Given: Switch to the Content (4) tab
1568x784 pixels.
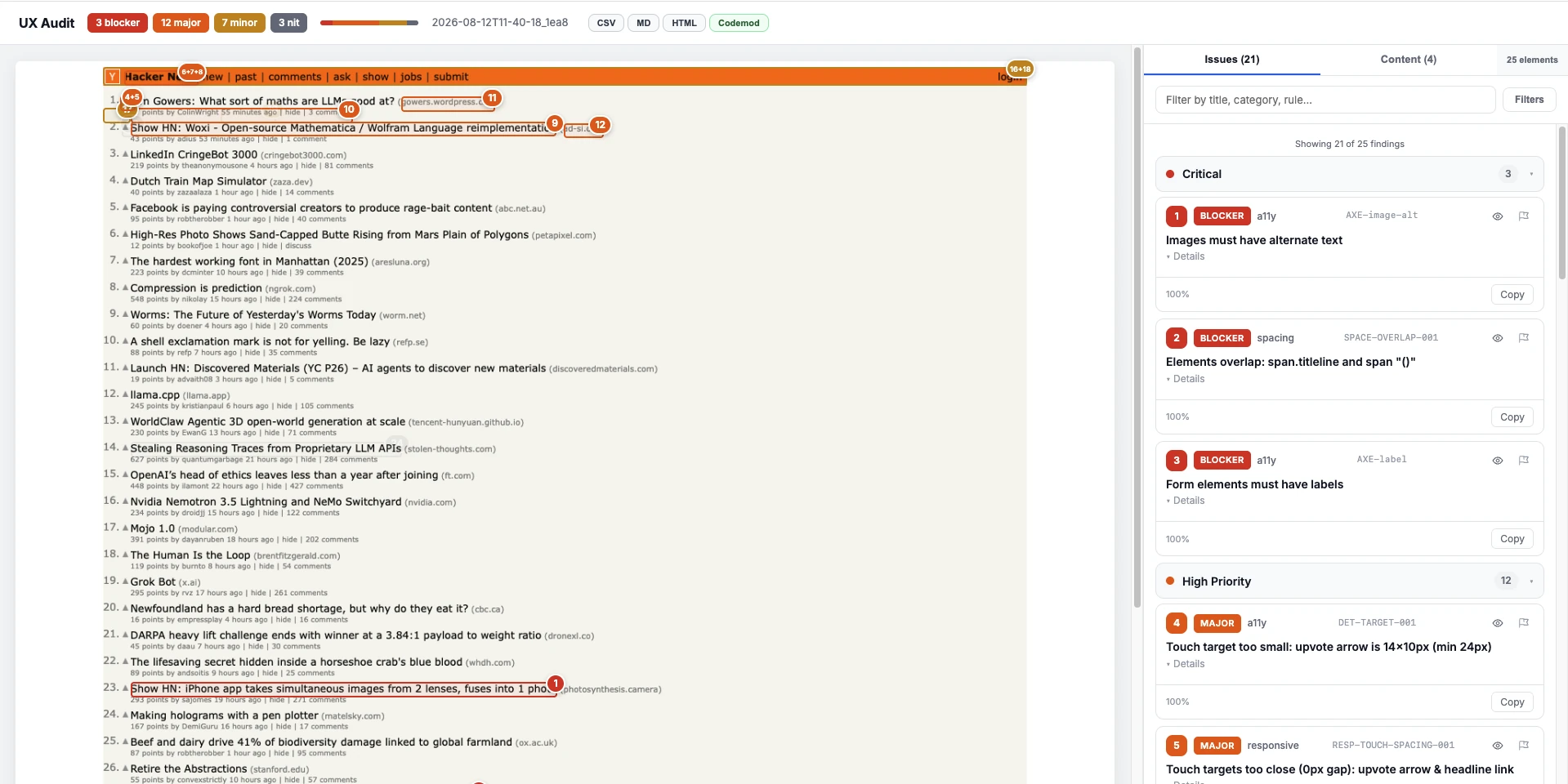Looking at the screenshot, I should (x=1408, y=60).
